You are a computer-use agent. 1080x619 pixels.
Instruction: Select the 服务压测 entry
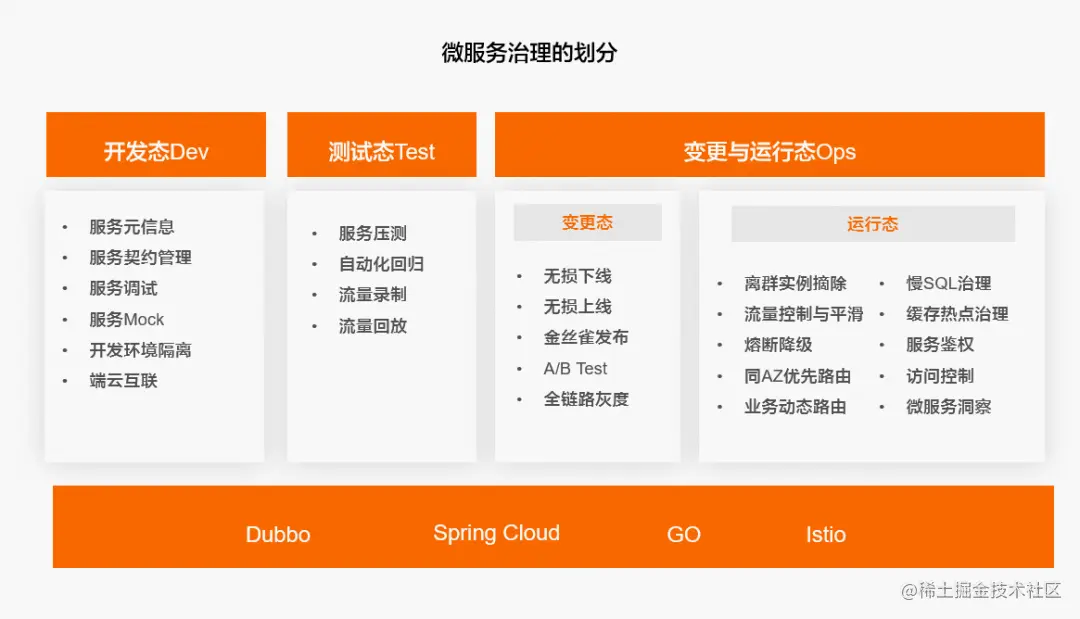[373, 233]
